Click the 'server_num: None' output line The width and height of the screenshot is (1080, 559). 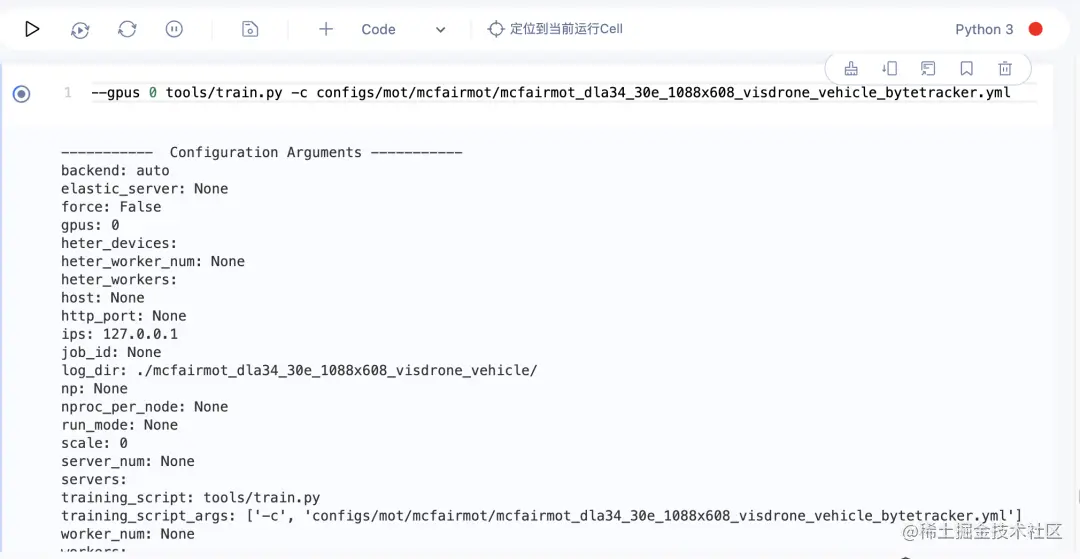click(x=128, y=461)
